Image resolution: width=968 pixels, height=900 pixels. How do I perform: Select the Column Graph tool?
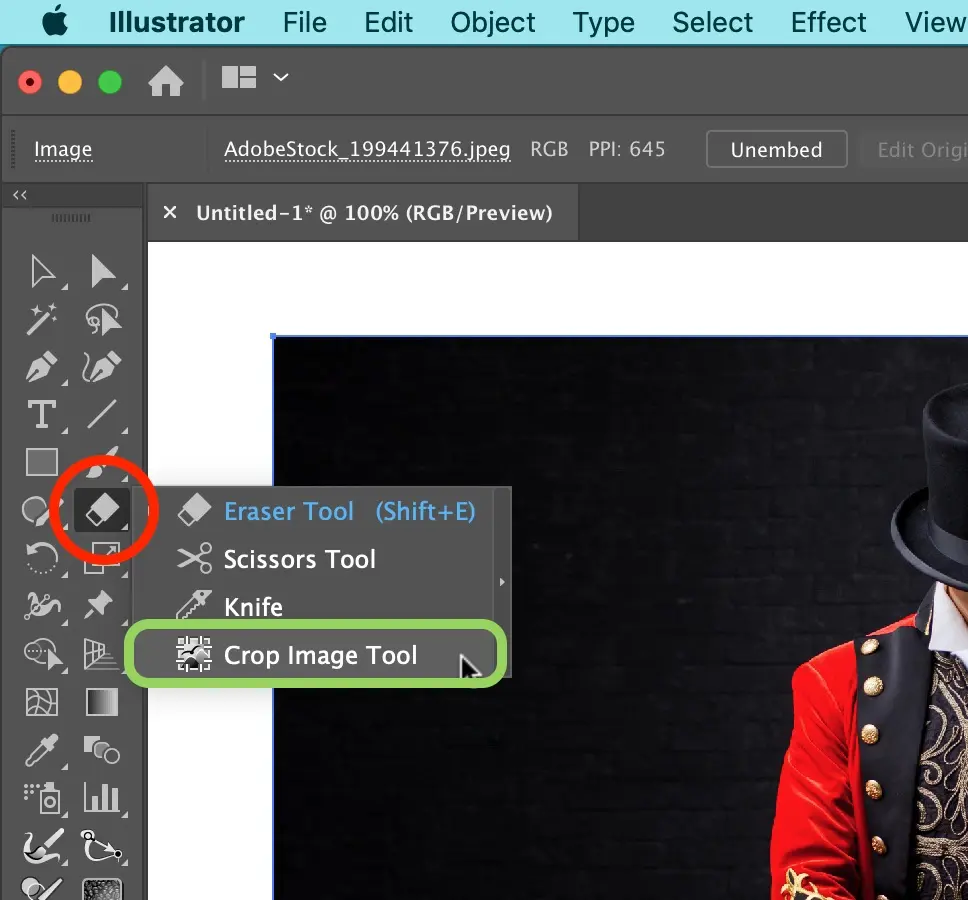104,798
